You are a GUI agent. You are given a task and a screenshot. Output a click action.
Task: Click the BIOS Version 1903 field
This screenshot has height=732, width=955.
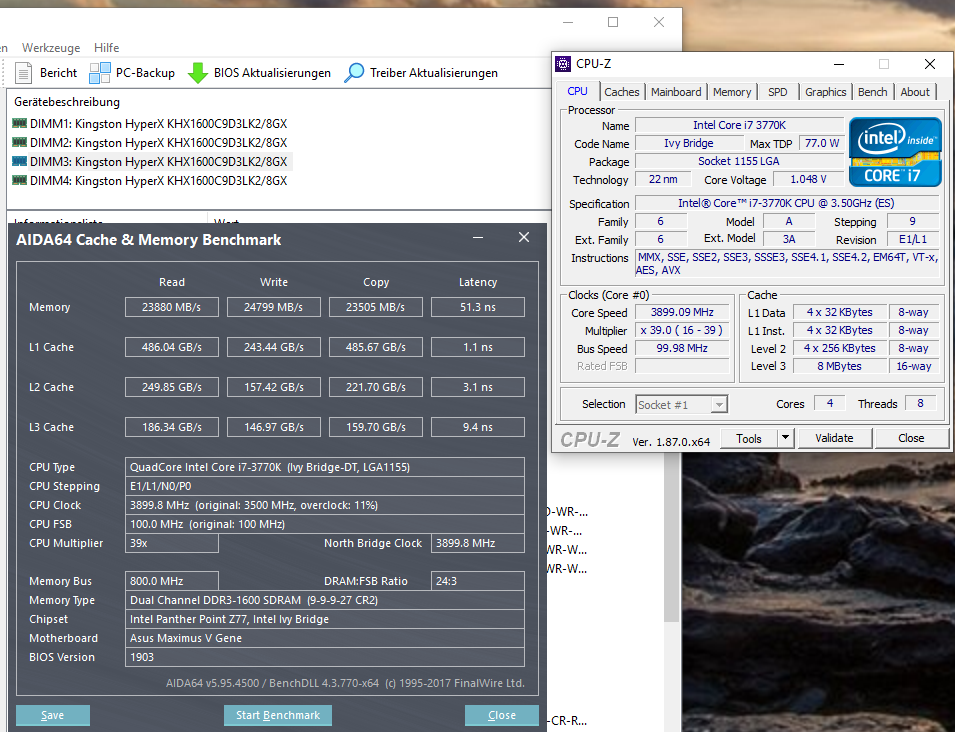pyautogui.click(x=325, y=657)
